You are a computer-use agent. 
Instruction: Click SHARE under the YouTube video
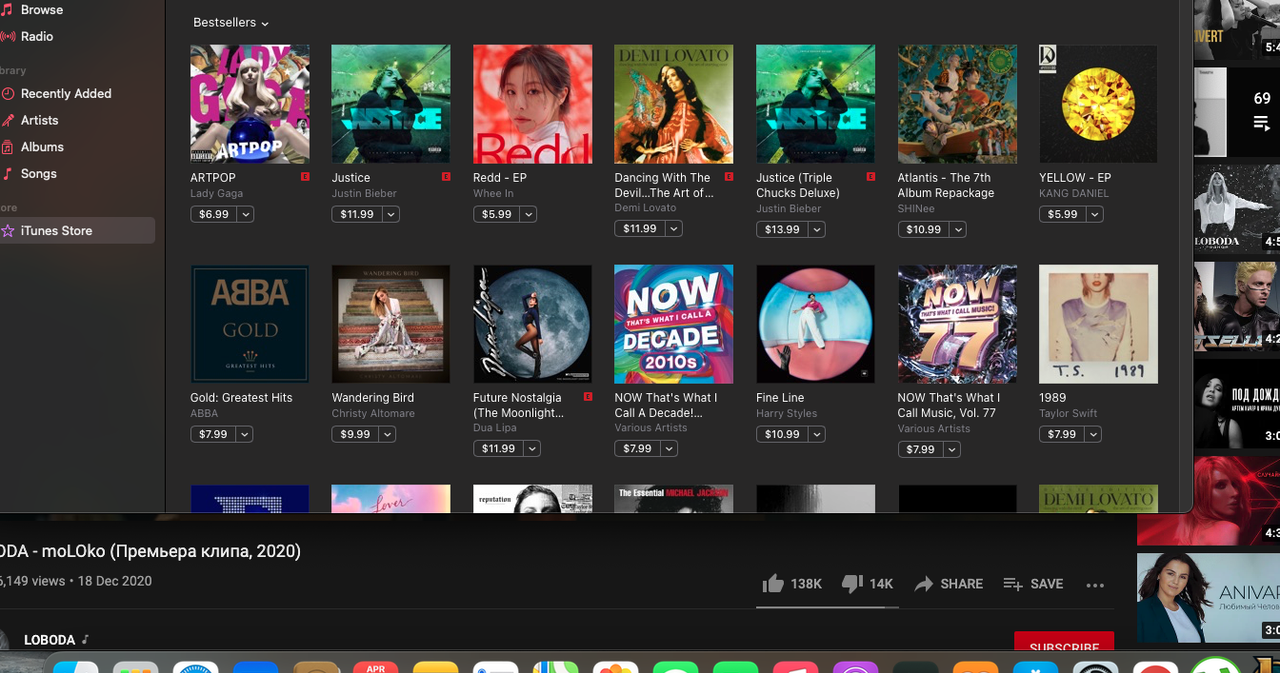[949, 584]
